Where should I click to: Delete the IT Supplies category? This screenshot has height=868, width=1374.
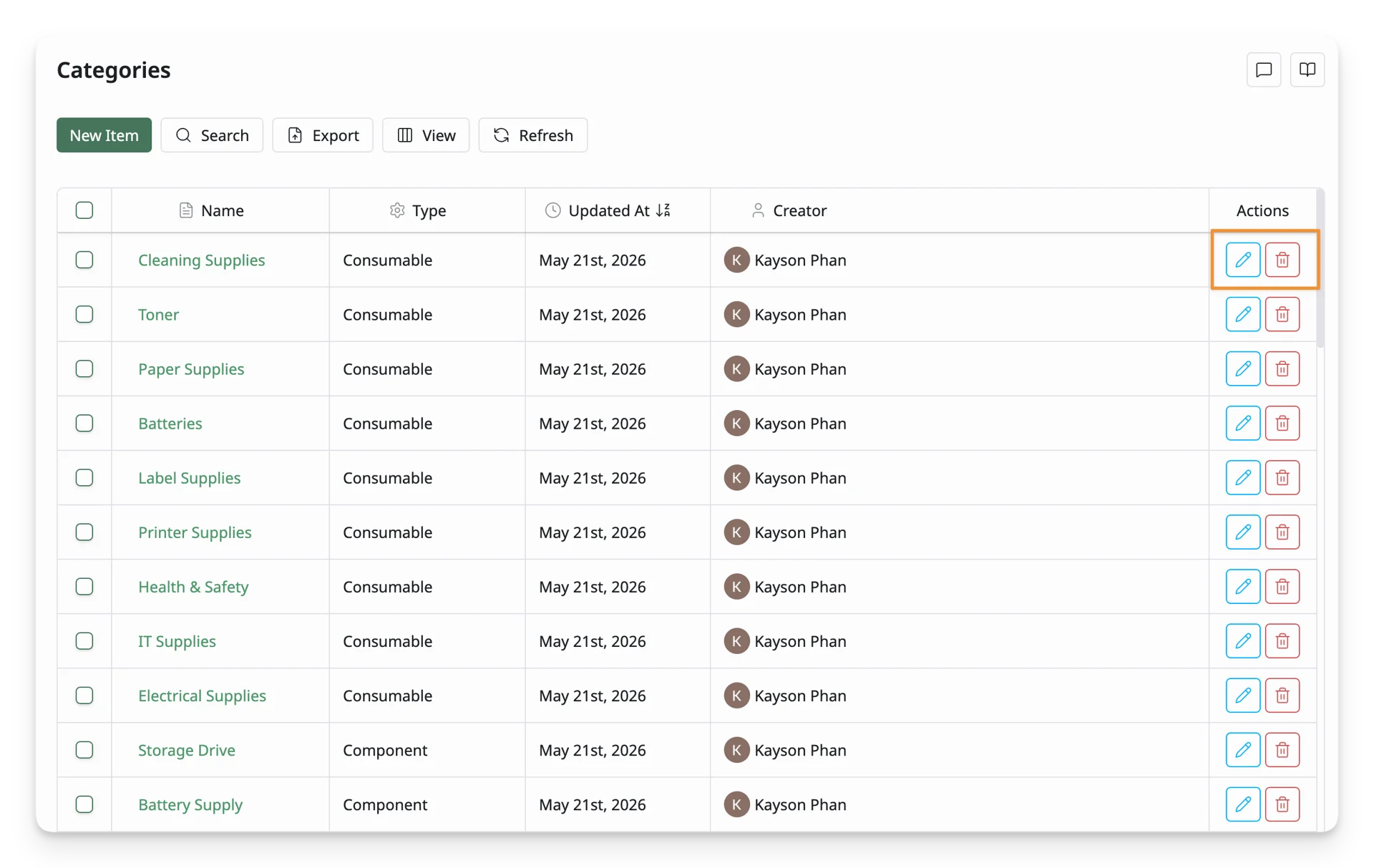[1282, 640]
